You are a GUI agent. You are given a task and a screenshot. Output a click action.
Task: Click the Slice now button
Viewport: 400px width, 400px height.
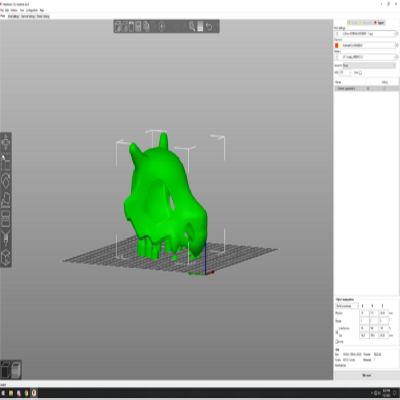tap(366, 375)
